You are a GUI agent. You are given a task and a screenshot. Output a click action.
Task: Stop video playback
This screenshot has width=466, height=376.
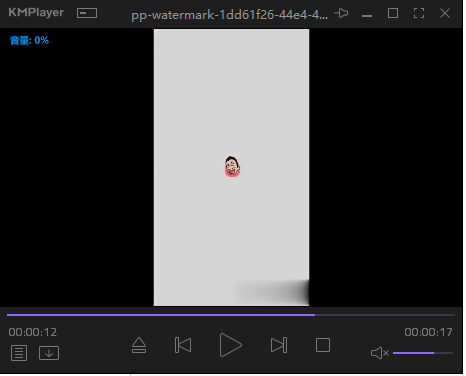click(323, 345)
